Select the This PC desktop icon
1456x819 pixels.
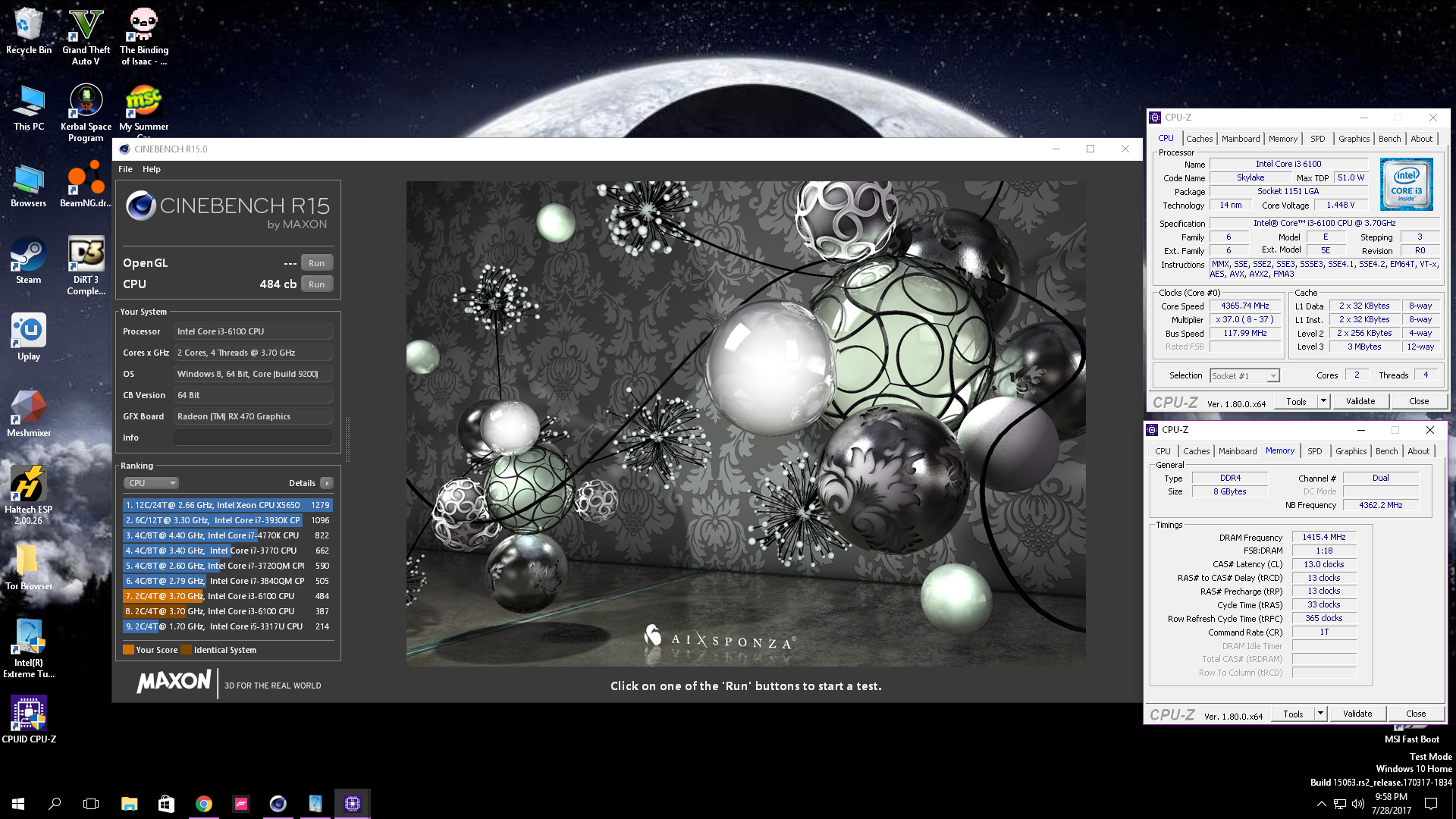pyautogui.click(x=29, y=108)
